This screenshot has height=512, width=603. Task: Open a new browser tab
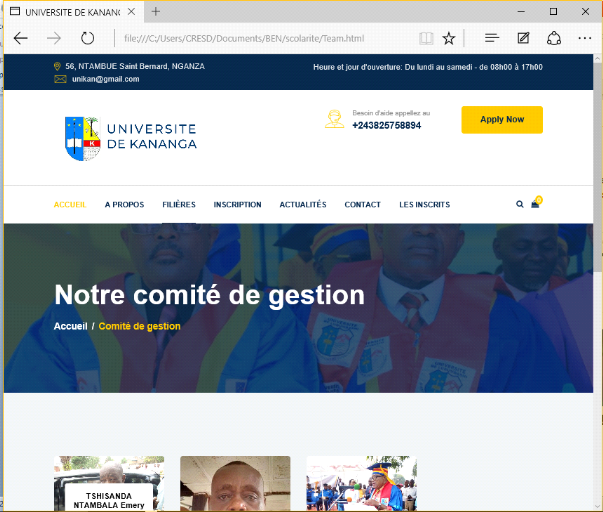(x=155, y=12)
